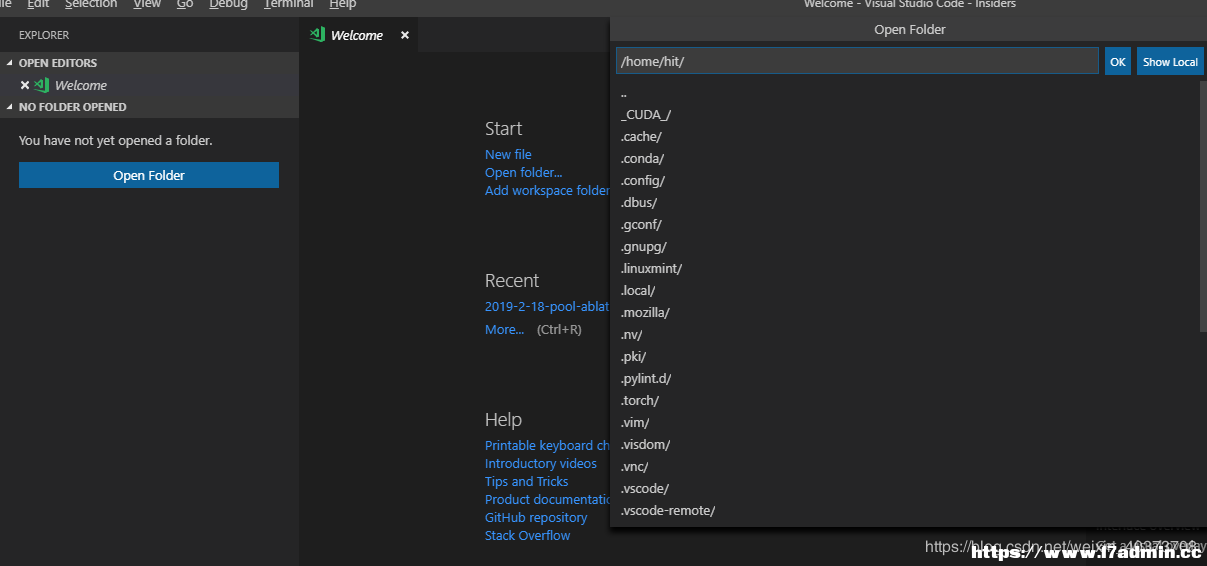Open the Terminal menu
The height and width of the screenshot is (566, 1207).
289,4
